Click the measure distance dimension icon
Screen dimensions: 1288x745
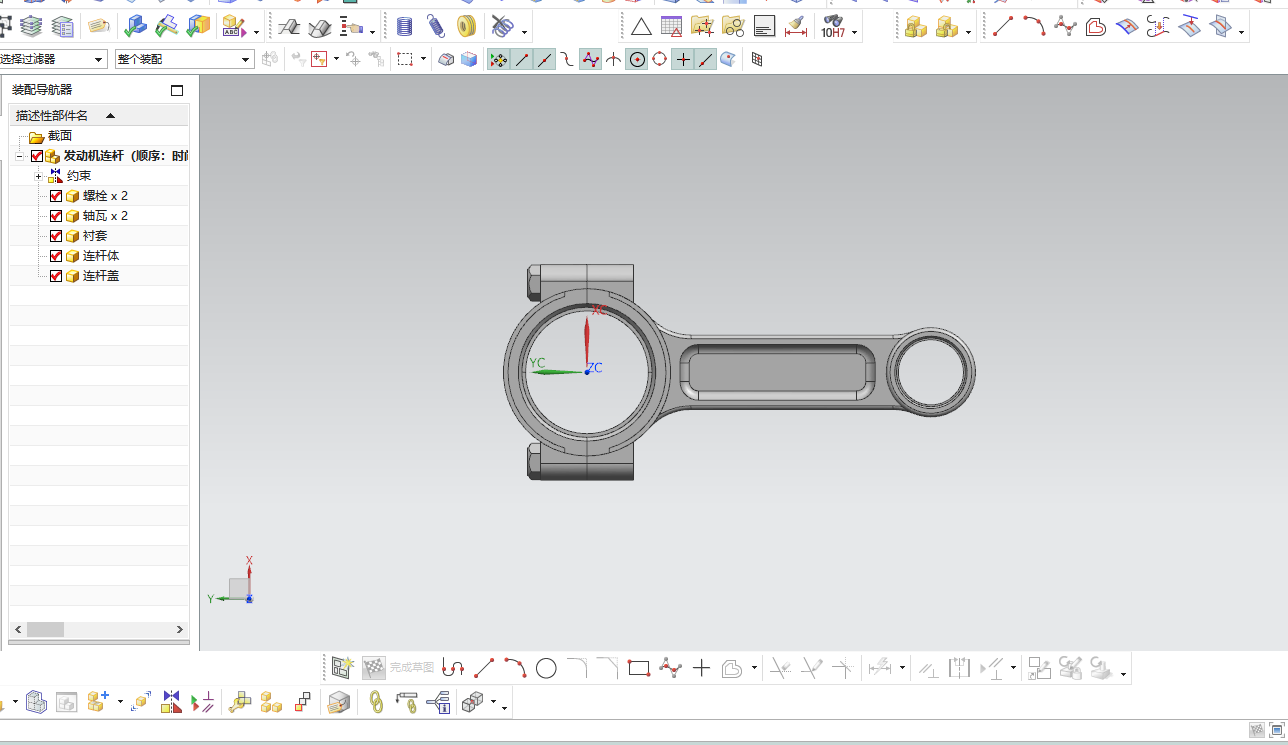click(796, 27)
